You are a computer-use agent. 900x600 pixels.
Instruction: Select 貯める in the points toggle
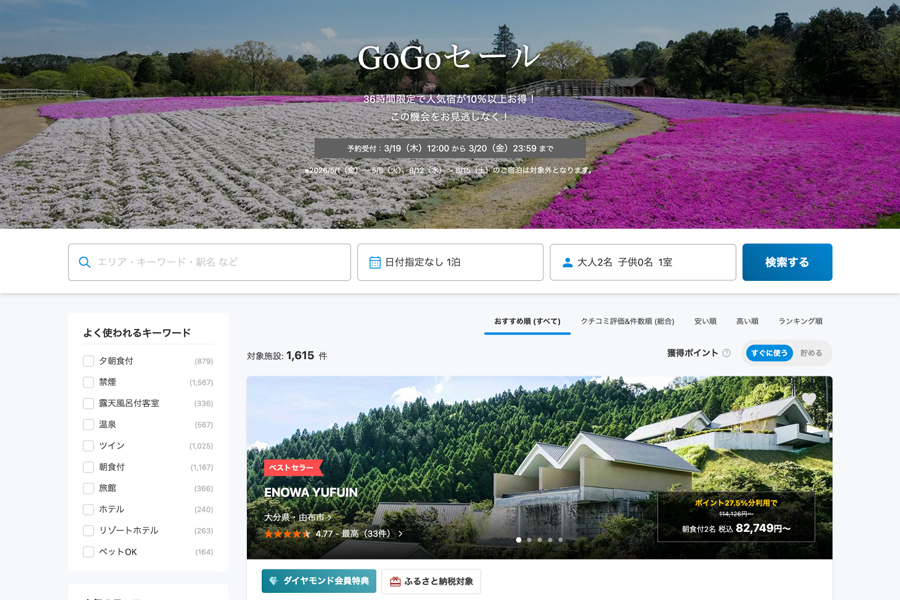click(814, 352)
